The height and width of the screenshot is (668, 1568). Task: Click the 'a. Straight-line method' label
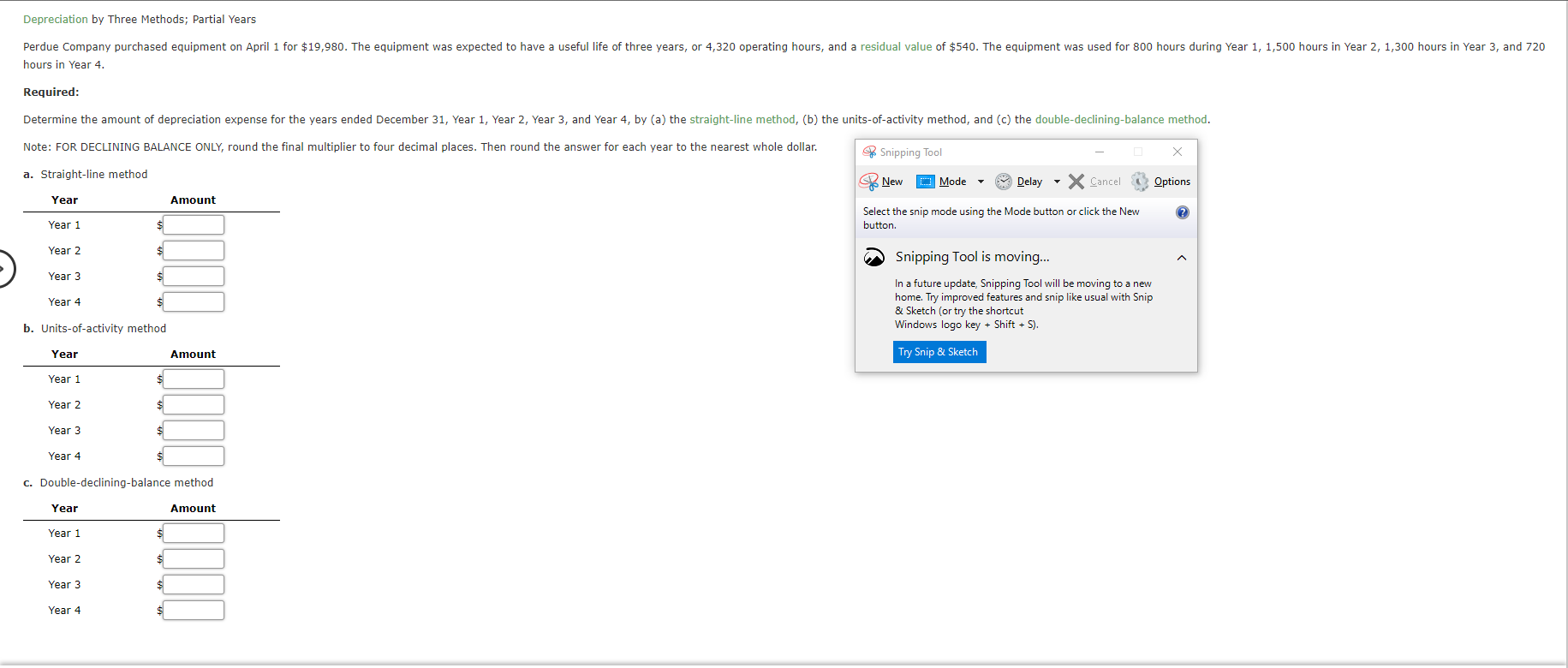[x=86, y=175]
